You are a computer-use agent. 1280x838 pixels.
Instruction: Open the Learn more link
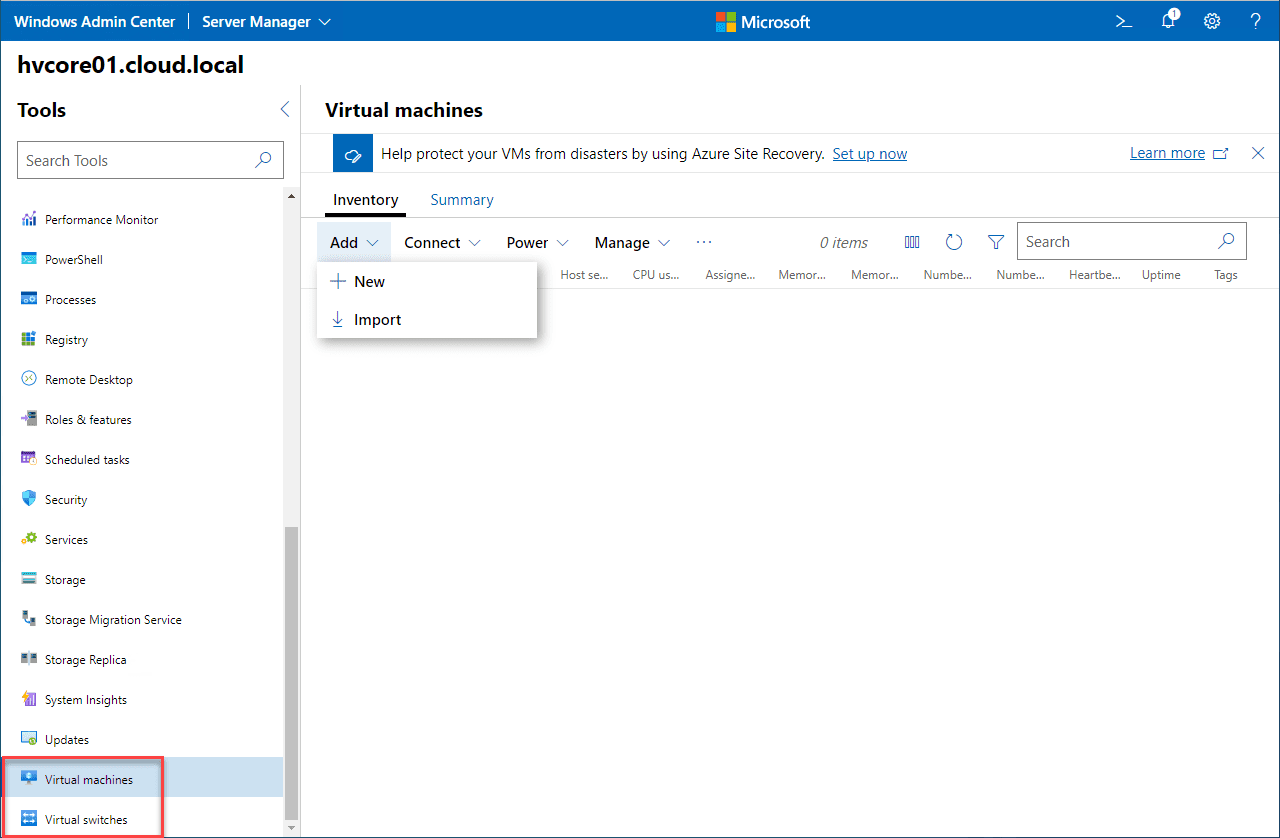pyautogui.click(x=1179, y=153)
